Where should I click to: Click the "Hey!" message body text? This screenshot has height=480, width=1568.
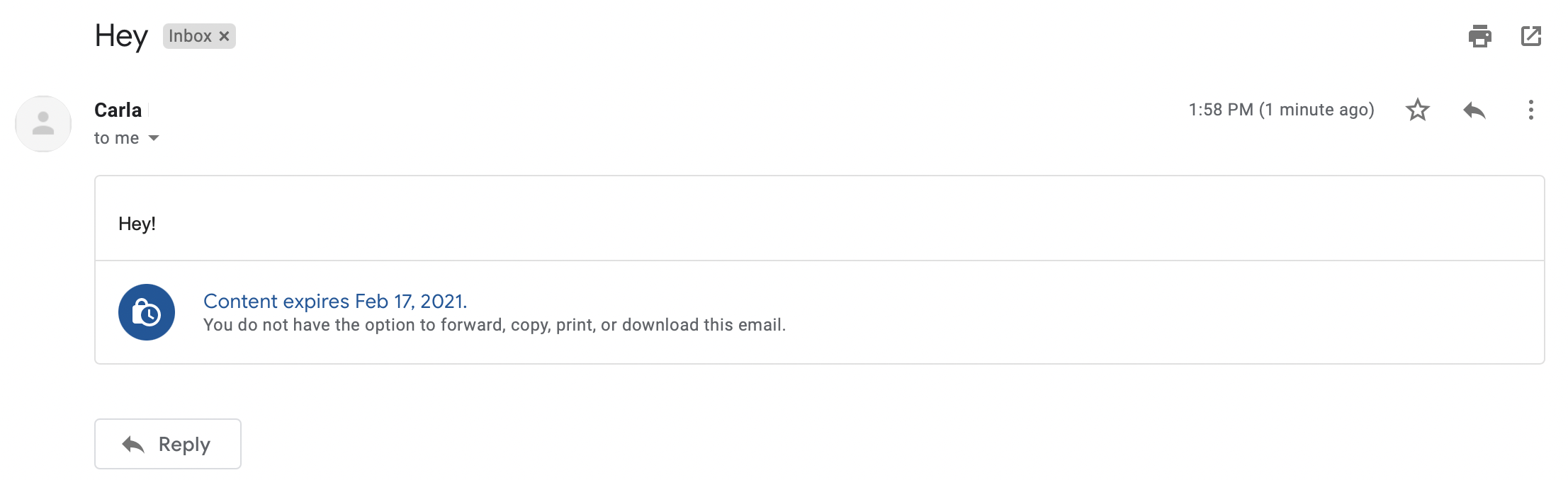coord(137,224)
